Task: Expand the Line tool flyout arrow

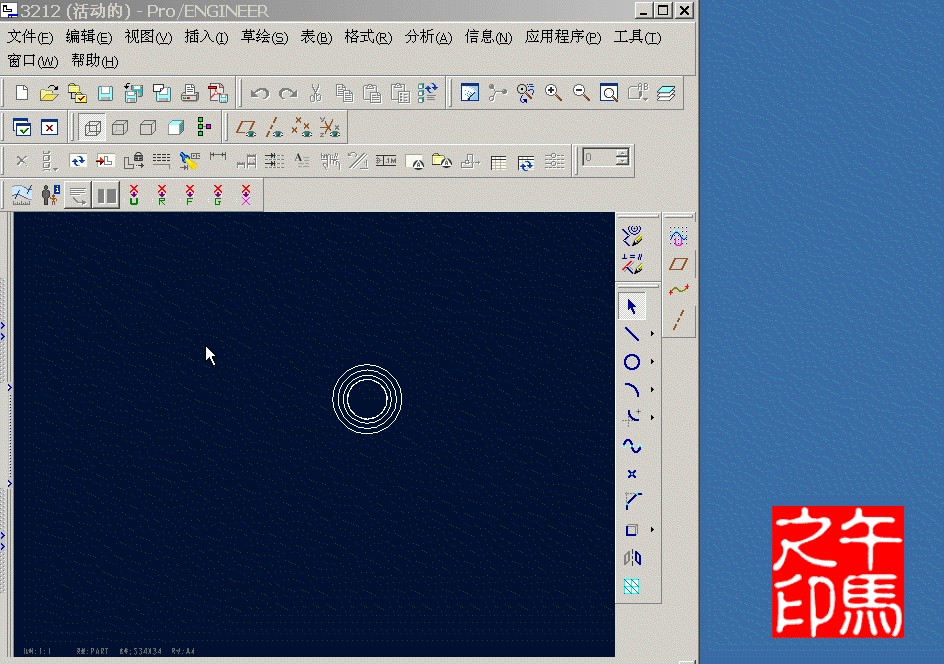Action: click(652, 334)
